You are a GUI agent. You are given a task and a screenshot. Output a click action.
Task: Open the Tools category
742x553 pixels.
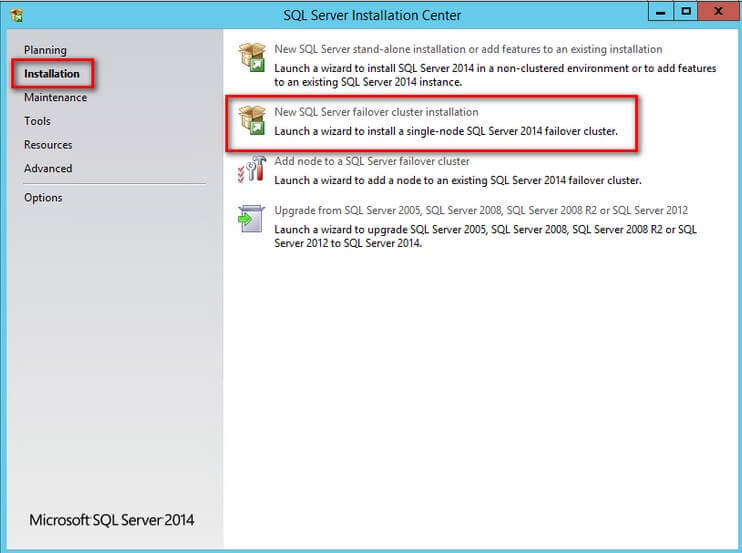[x=37, y=121]
